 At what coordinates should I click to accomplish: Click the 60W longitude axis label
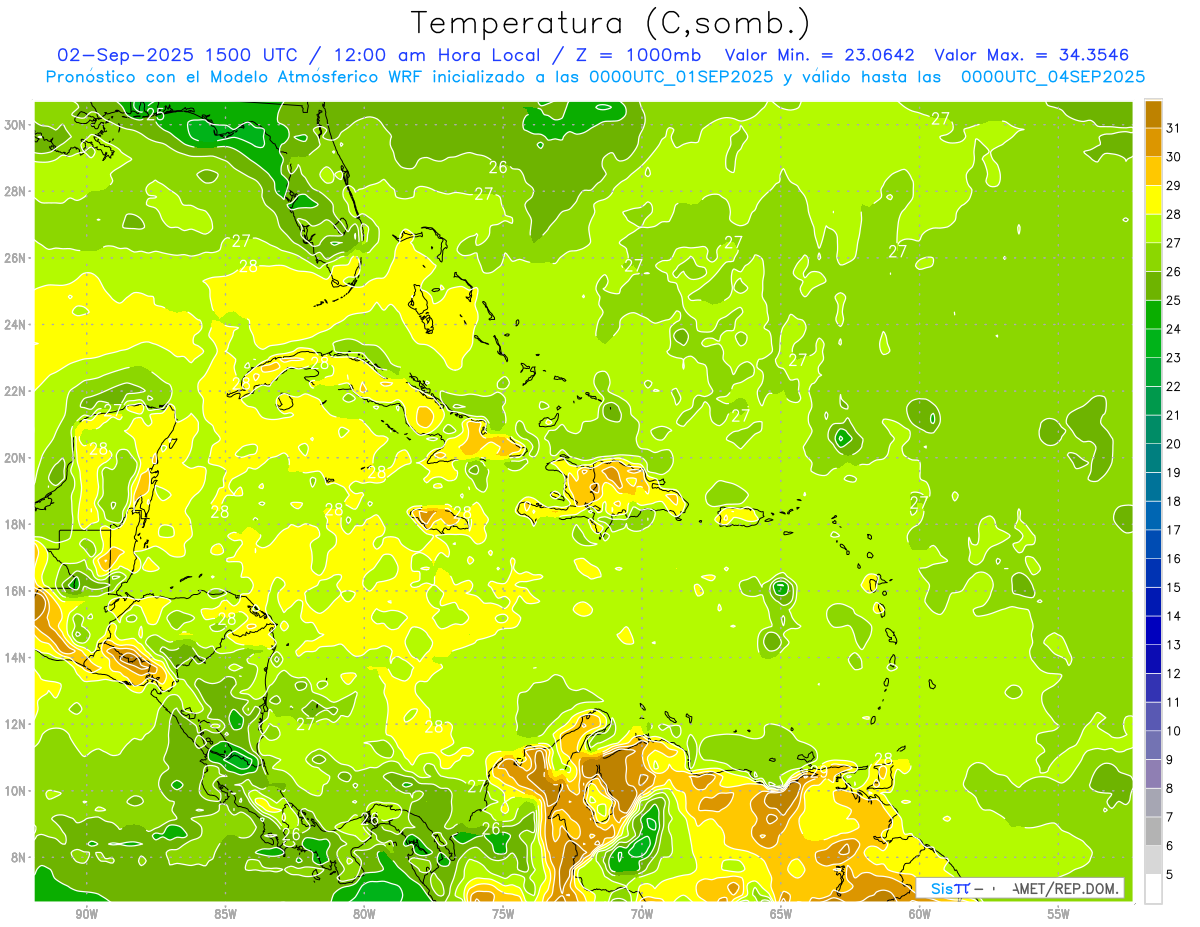(920, 914)
